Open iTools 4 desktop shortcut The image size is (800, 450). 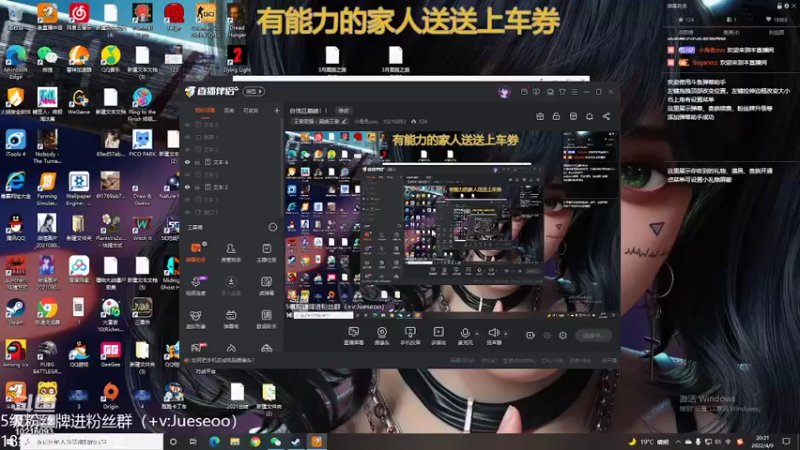(x=15, y=143)
